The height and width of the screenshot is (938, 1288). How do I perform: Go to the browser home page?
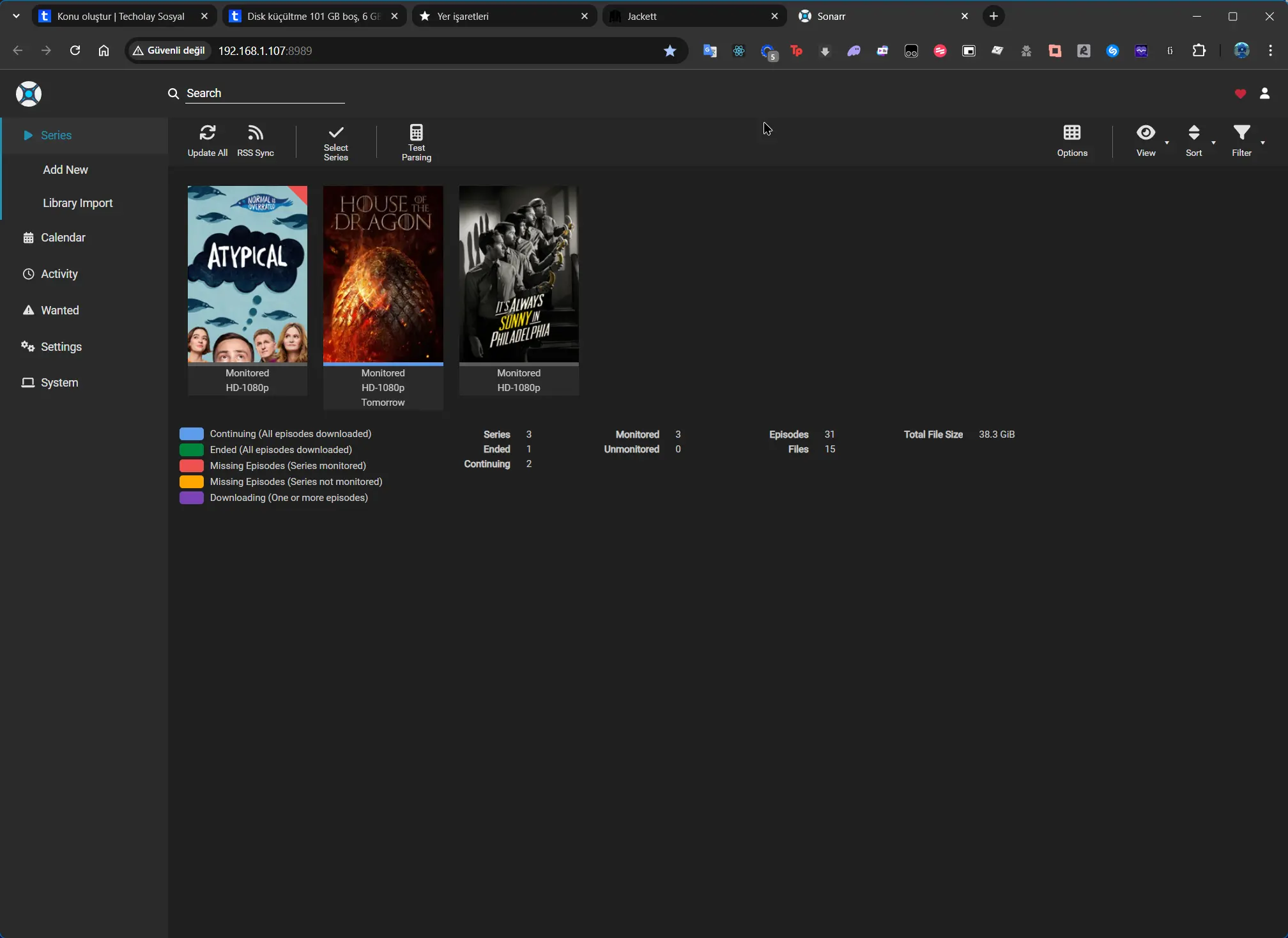tap(103, 50)
